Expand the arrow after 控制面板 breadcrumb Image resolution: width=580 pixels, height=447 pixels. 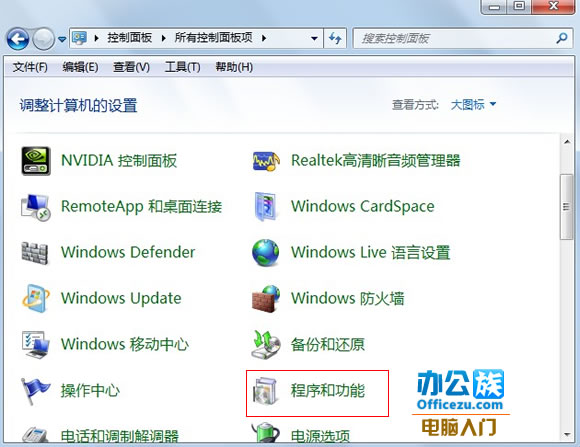click(x=163, y=38)
